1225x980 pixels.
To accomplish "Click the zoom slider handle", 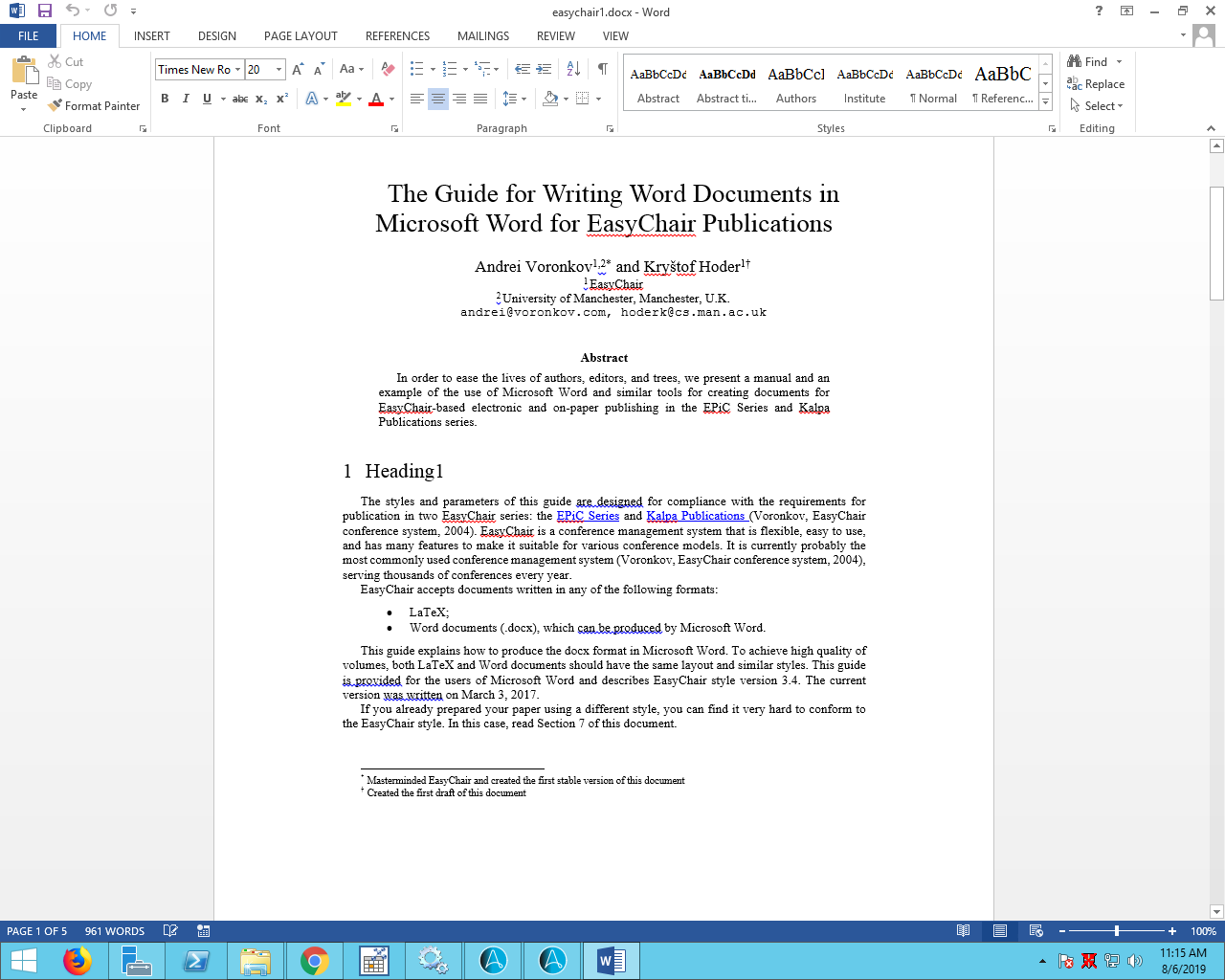I will [x=1117, y=931].
